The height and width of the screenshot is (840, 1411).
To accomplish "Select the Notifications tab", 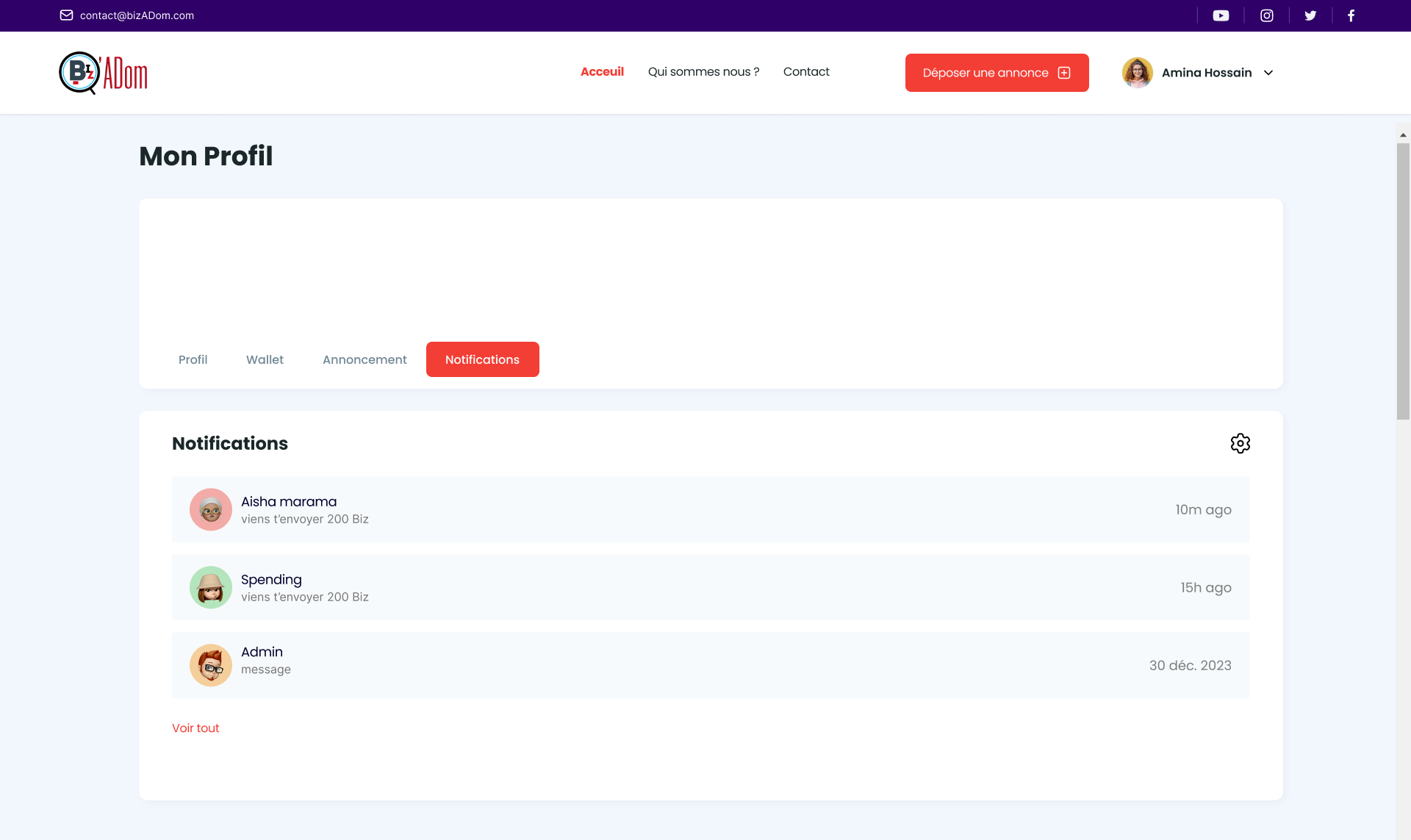I will tap(482, 359).
